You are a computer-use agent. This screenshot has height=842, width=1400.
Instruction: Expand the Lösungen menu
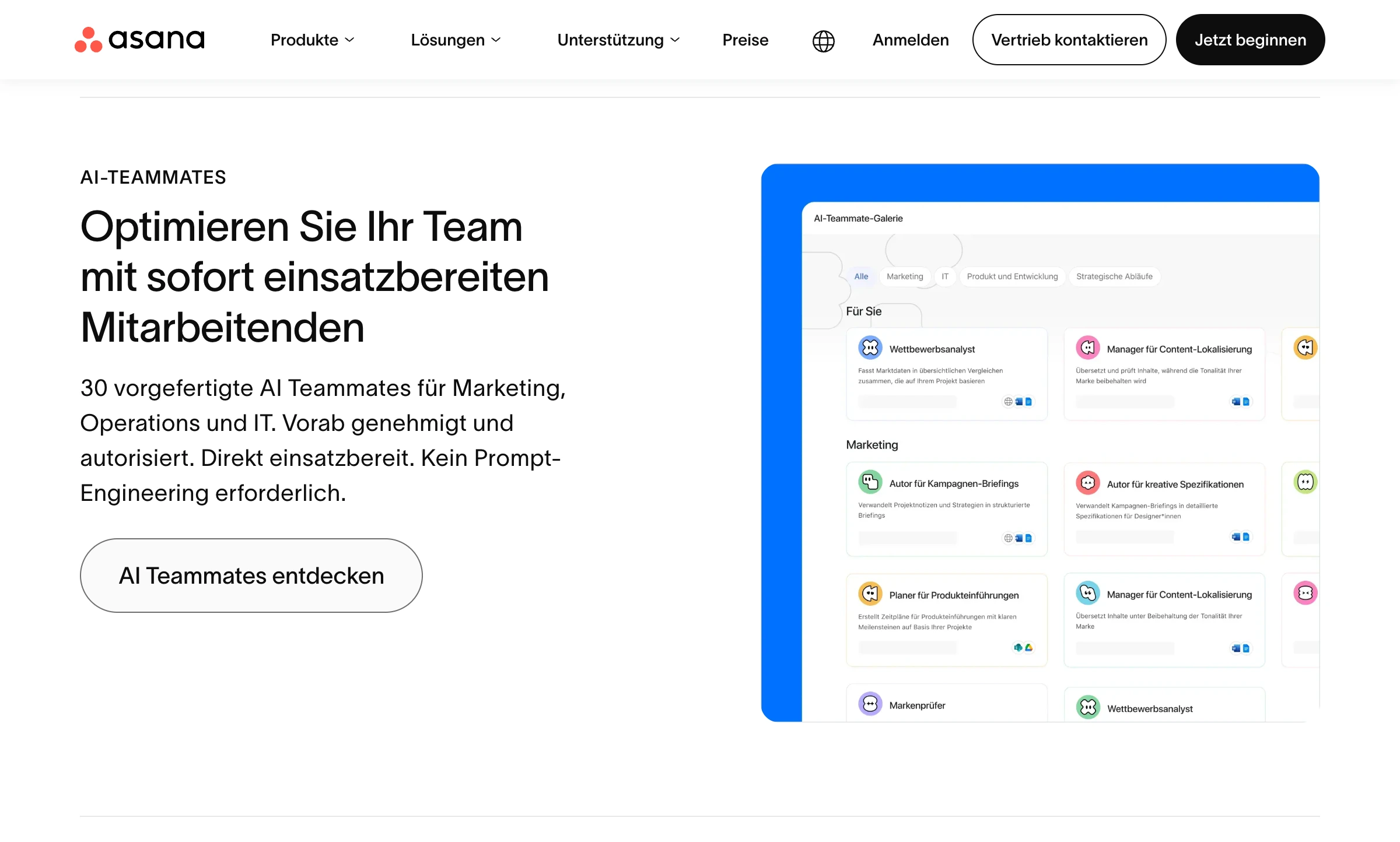pos(456,40)
